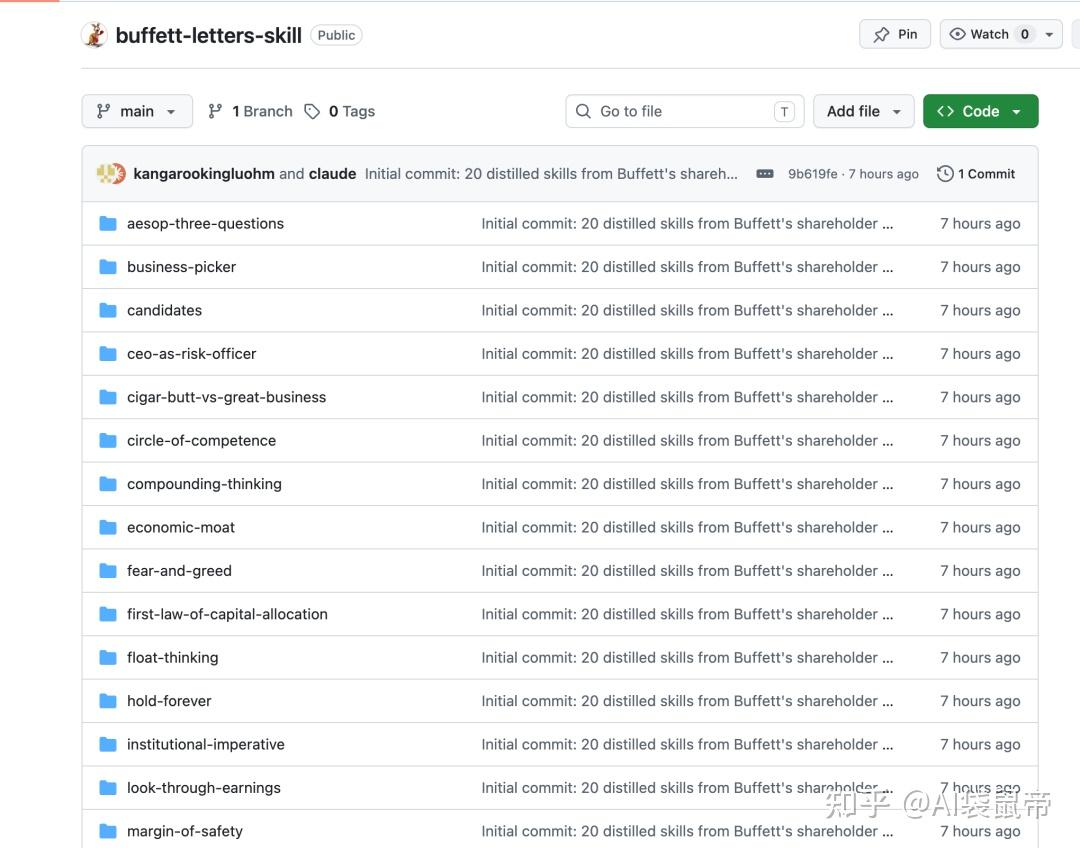Screen dimensions: 1080x848
Task: Click the folder icon beside aesop-three-questions
Action: coord(108,224)
